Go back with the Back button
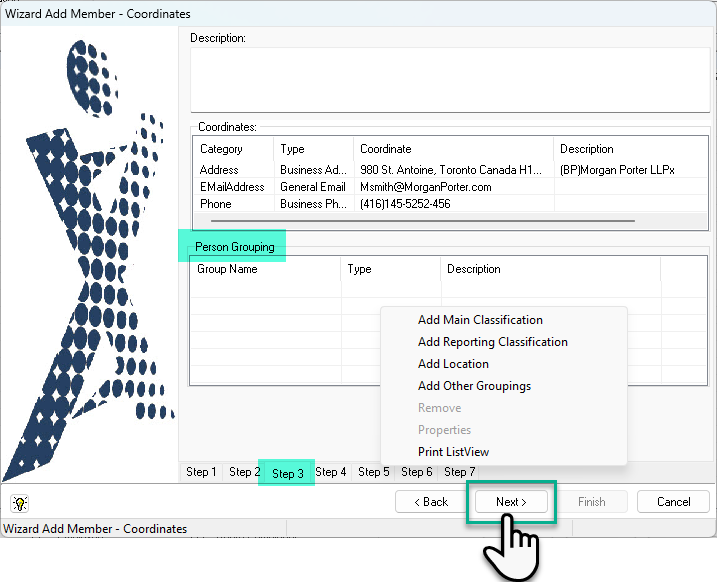 [x=431, y=502]
